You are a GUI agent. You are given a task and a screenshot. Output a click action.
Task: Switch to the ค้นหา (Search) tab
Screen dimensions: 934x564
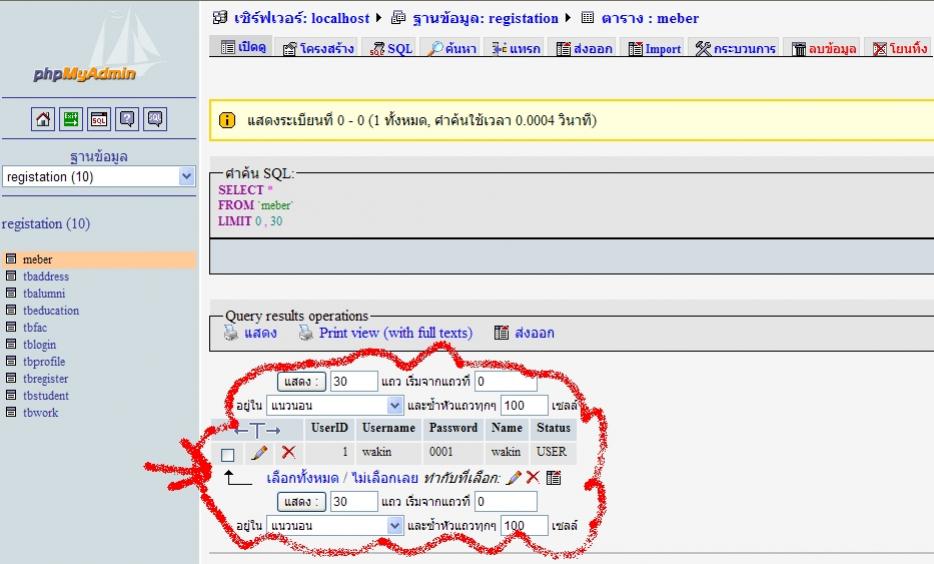[x=452, y=48]
